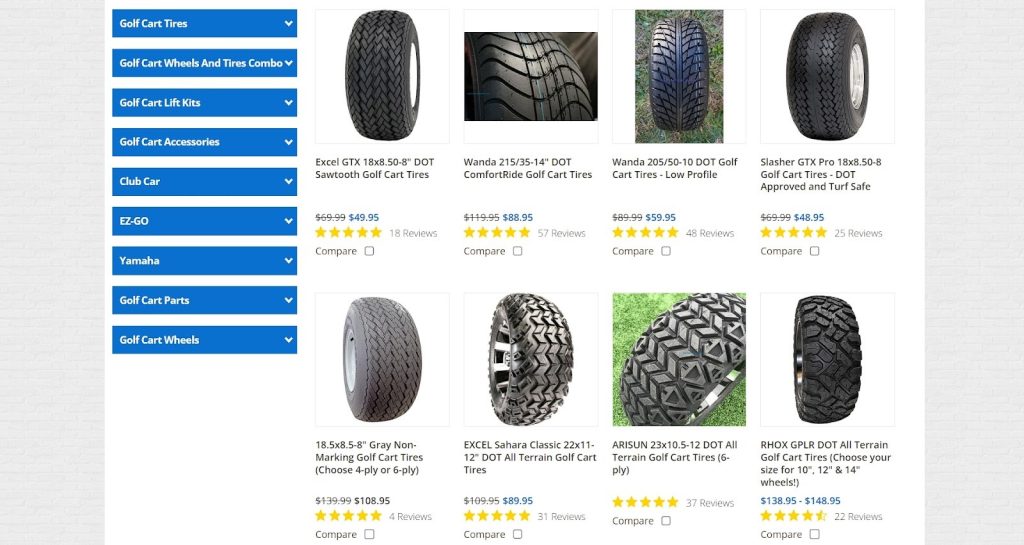Expand Golf Cart Lift Kits menu

coord(204,102)
